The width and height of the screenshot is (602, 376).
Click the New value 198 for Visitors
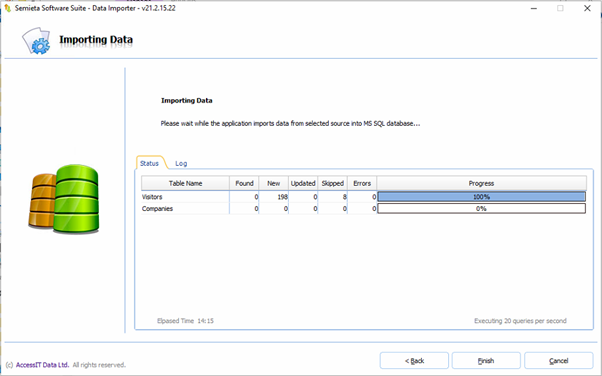[x=283, y=197]
